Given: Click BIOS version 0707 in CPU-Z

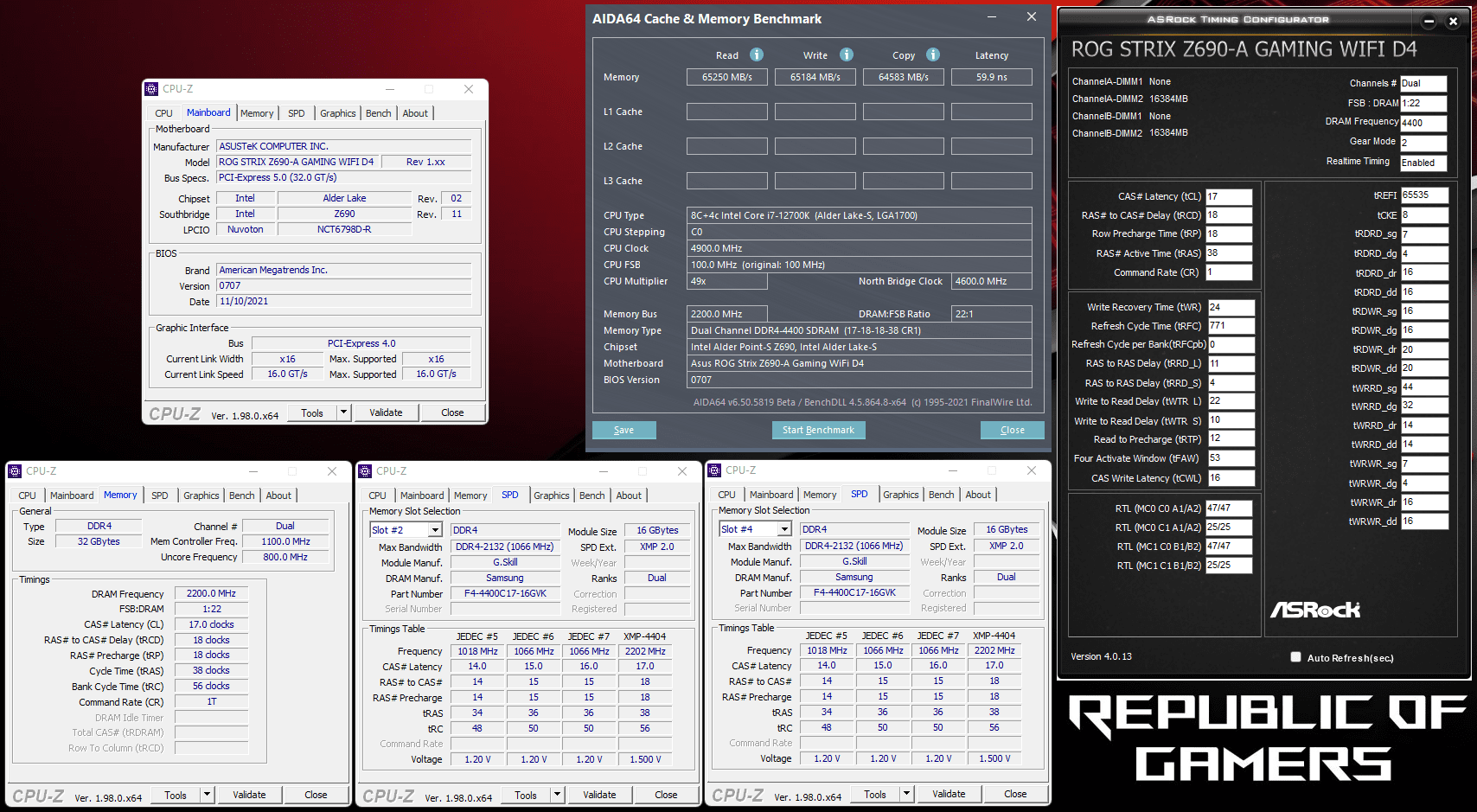Looking at the screenshot, I should 343,285.
